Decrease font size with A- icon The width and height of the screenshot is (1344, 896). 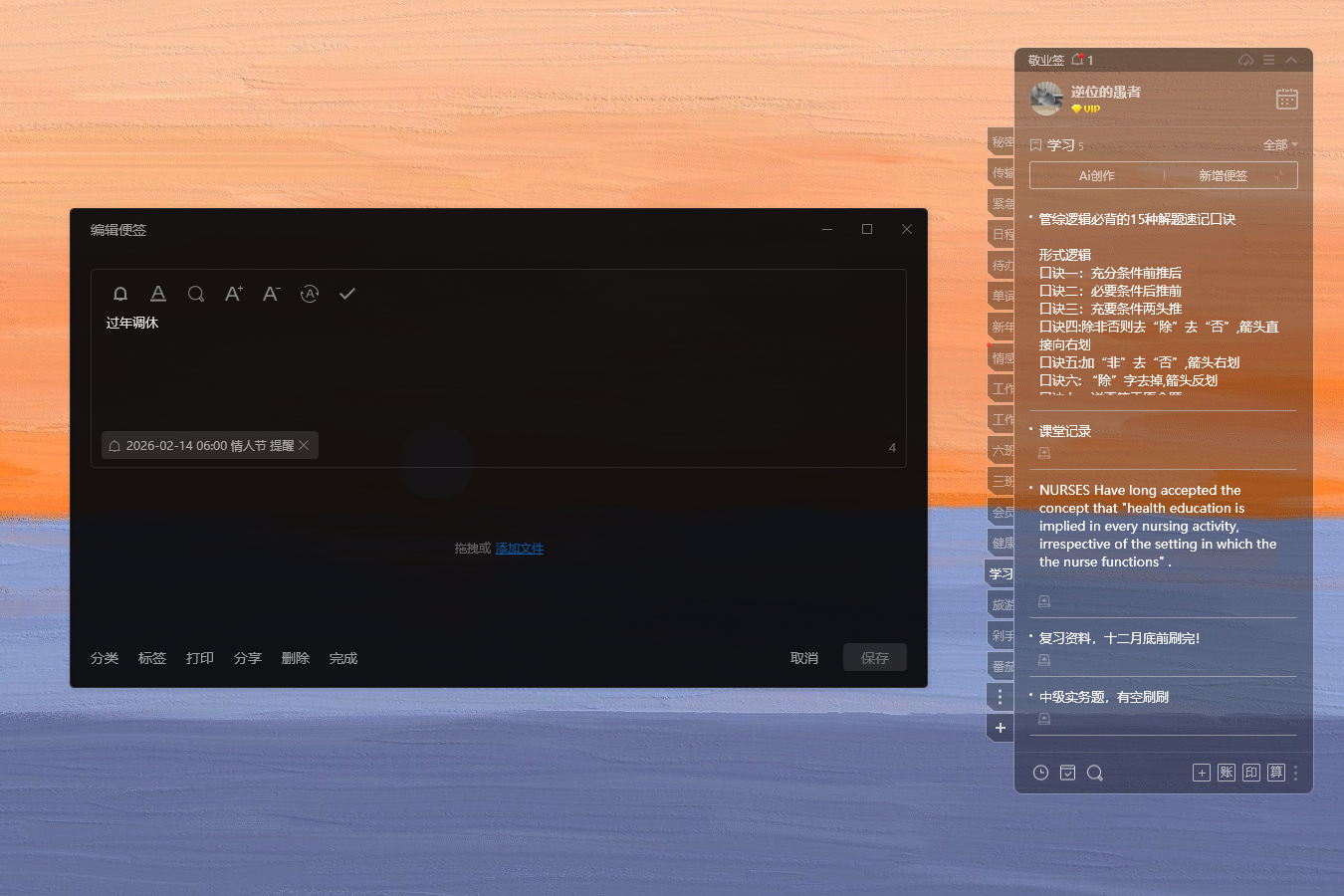272,294
